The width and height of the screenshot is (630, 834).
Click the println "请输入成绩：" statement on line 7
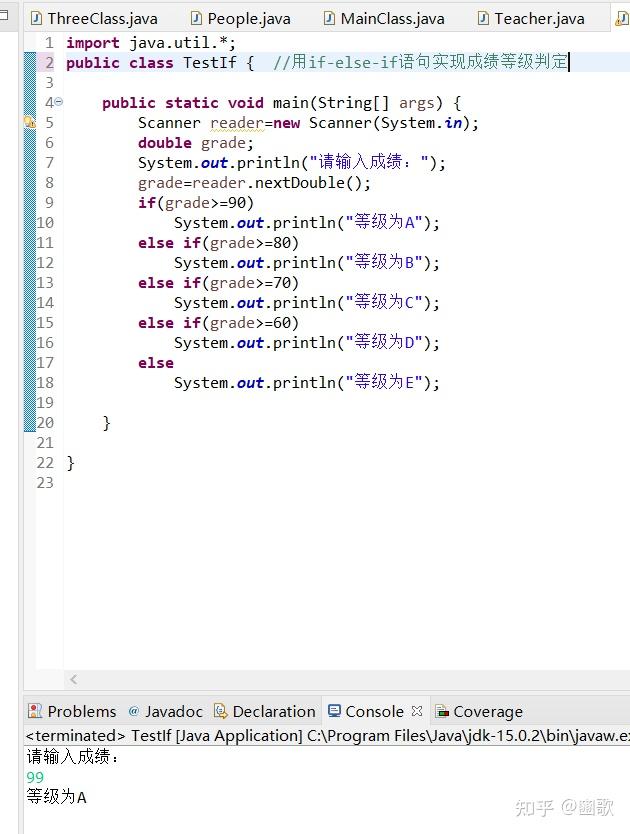(x=292, y=162)
